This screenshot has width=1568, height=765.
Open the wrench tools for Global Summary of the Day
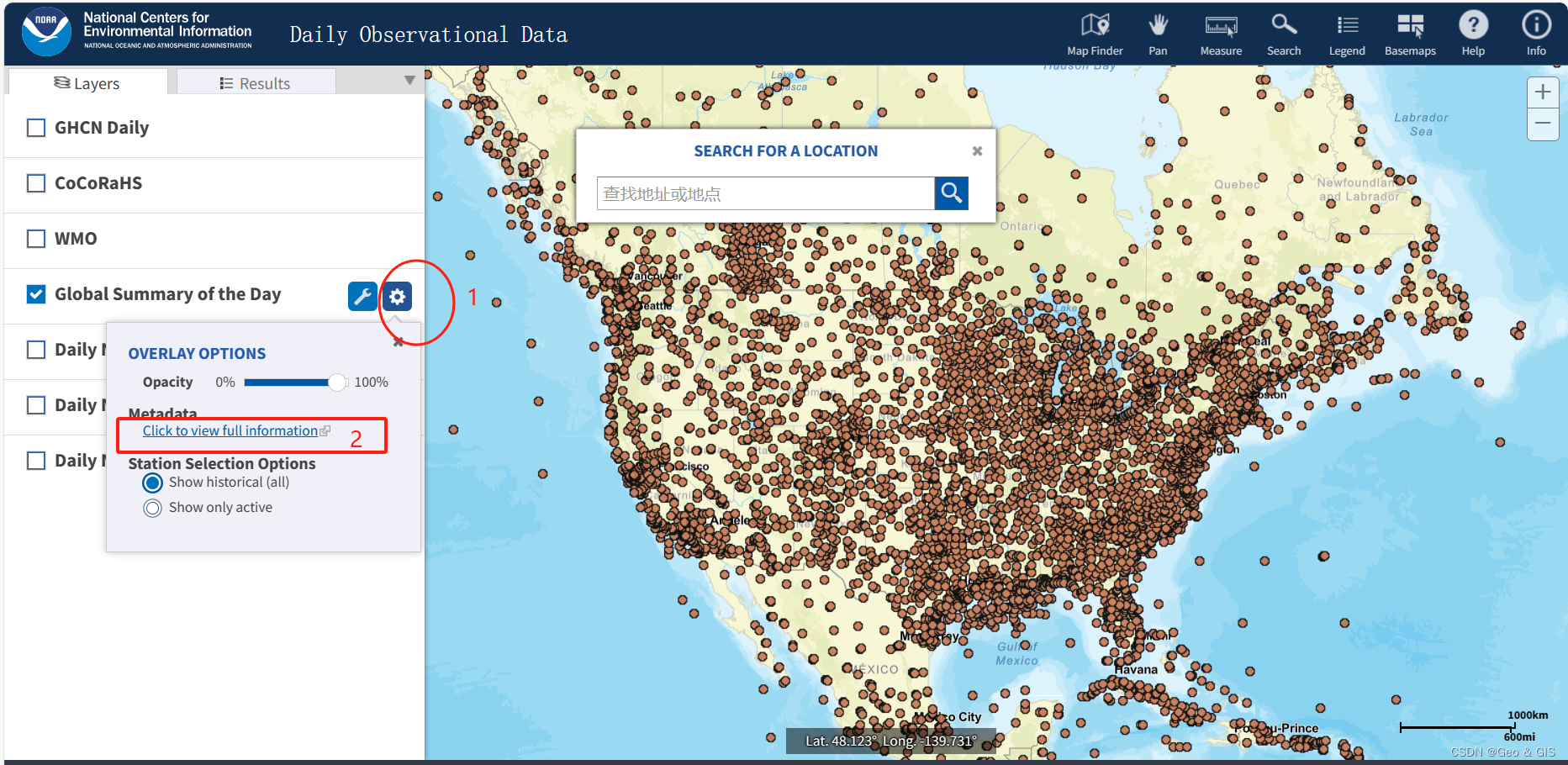pos(362,296)
